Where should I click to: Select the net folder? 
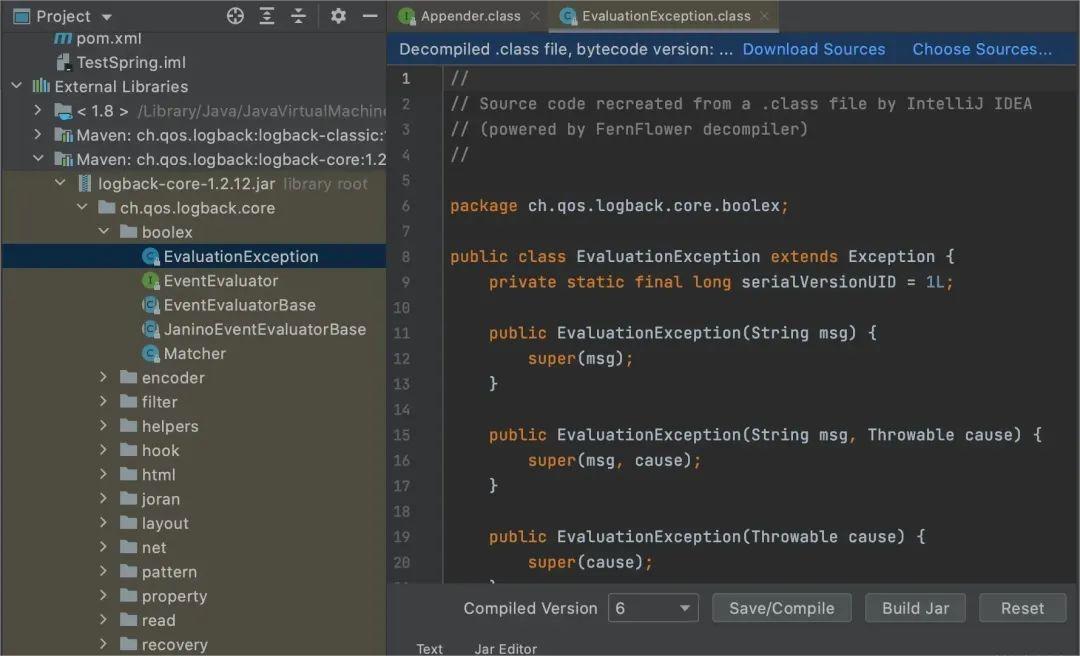click(x=154, y=547)
